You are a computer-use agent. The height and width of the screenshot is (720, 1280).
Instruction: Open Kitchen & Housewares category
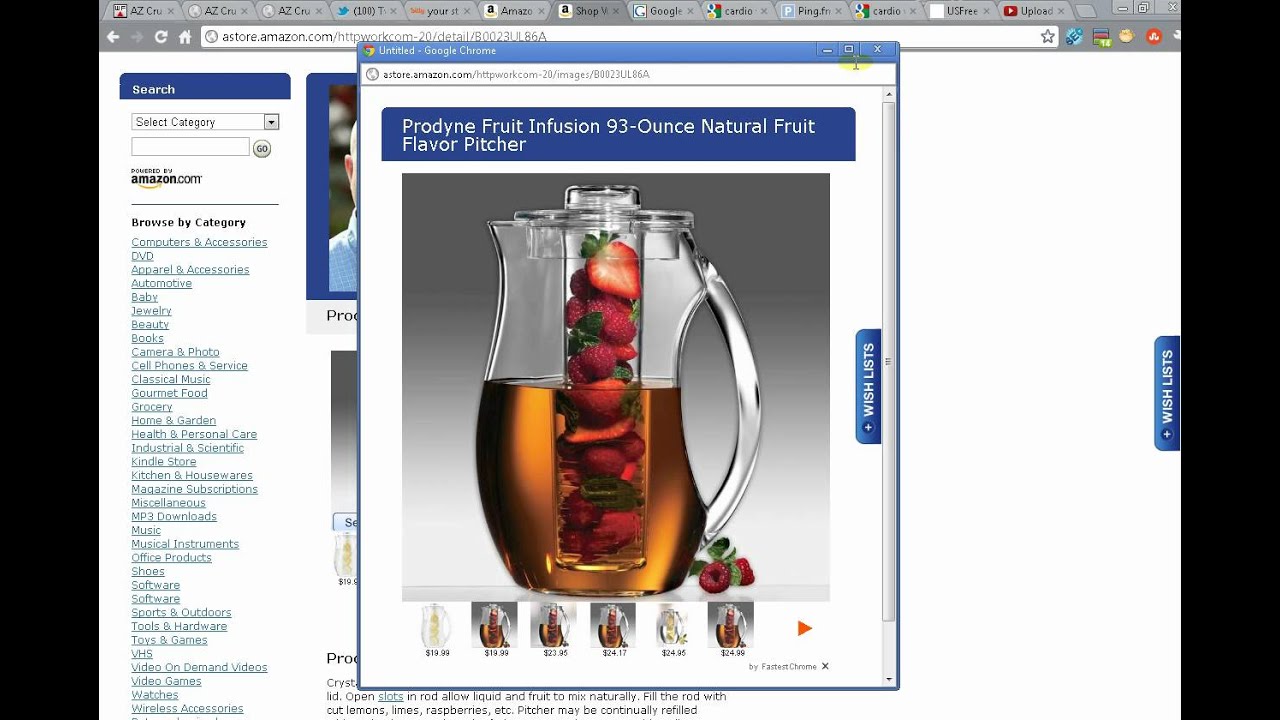click(x=192, y=475)
